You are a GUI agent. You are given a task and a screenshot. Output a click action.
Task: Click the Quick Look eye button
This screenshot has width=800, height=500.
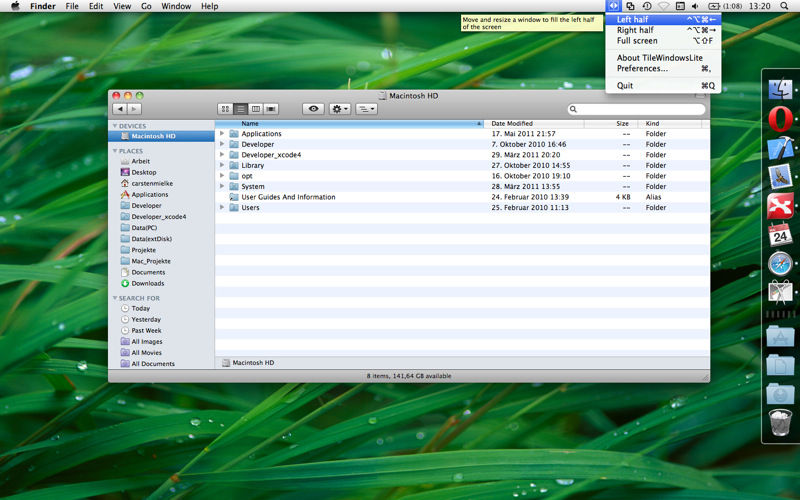coord(313,109)
